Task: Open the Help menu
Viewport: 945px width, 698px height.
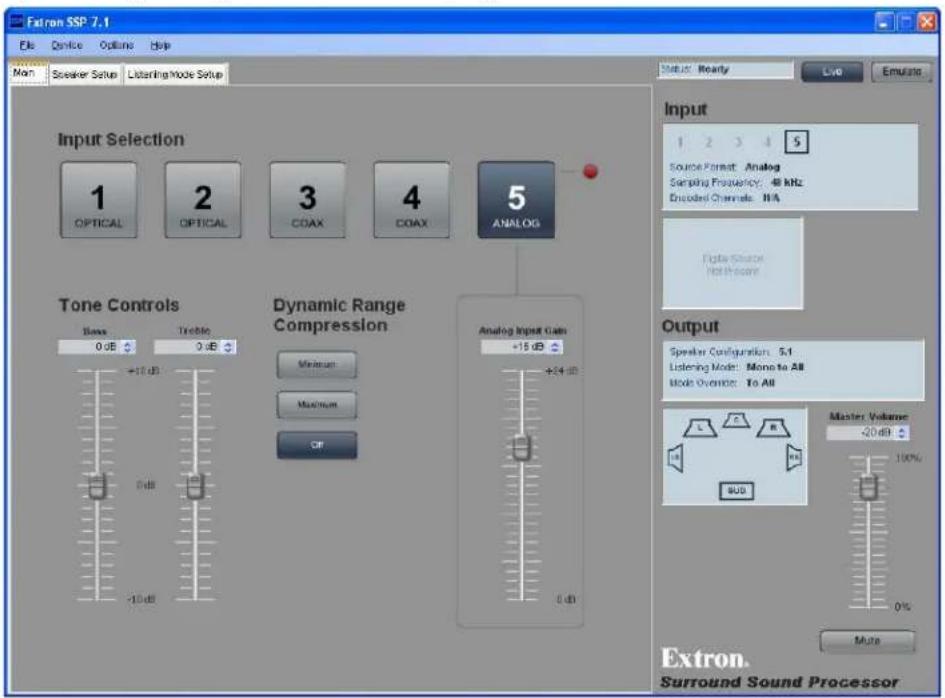Action: click(x=160, y=45)
